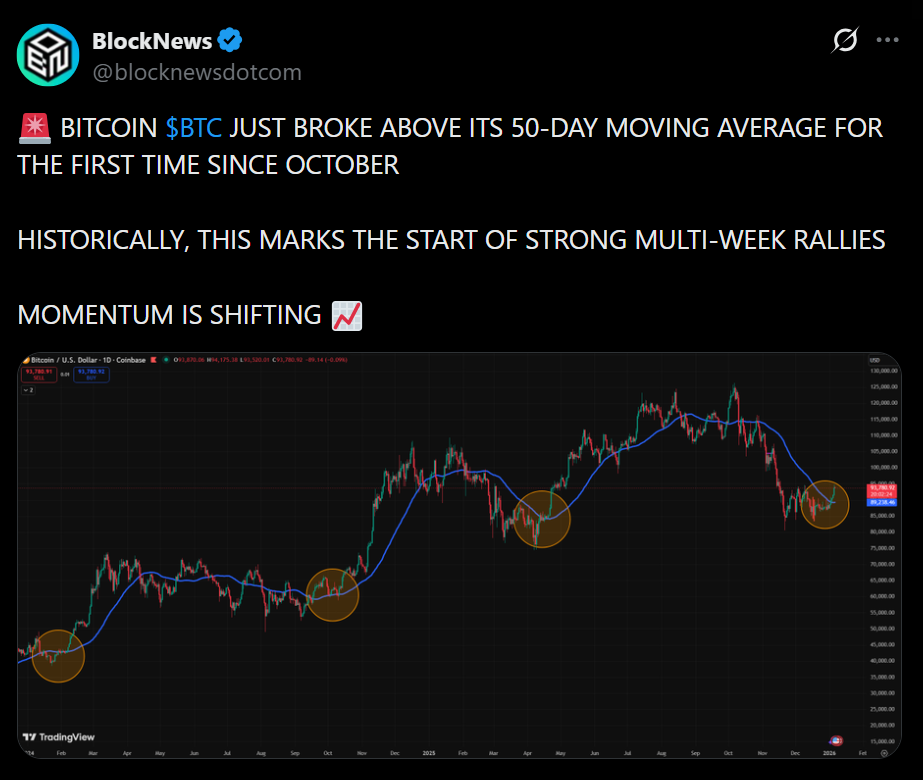Viewport: 923px width, 780px height.
Task: Open the $BTC cashtag link
Action: (x=194, y=129)
